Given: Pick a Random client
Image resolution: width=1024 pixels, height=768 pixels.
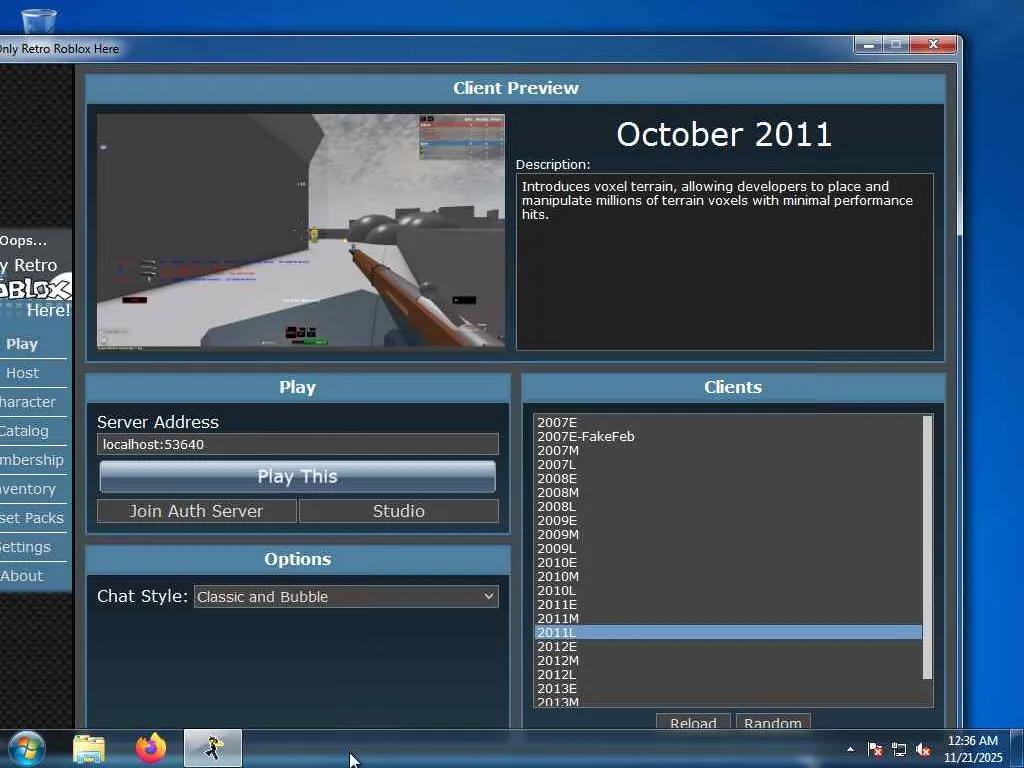Looking at the screenshot, I should (773, 721).
